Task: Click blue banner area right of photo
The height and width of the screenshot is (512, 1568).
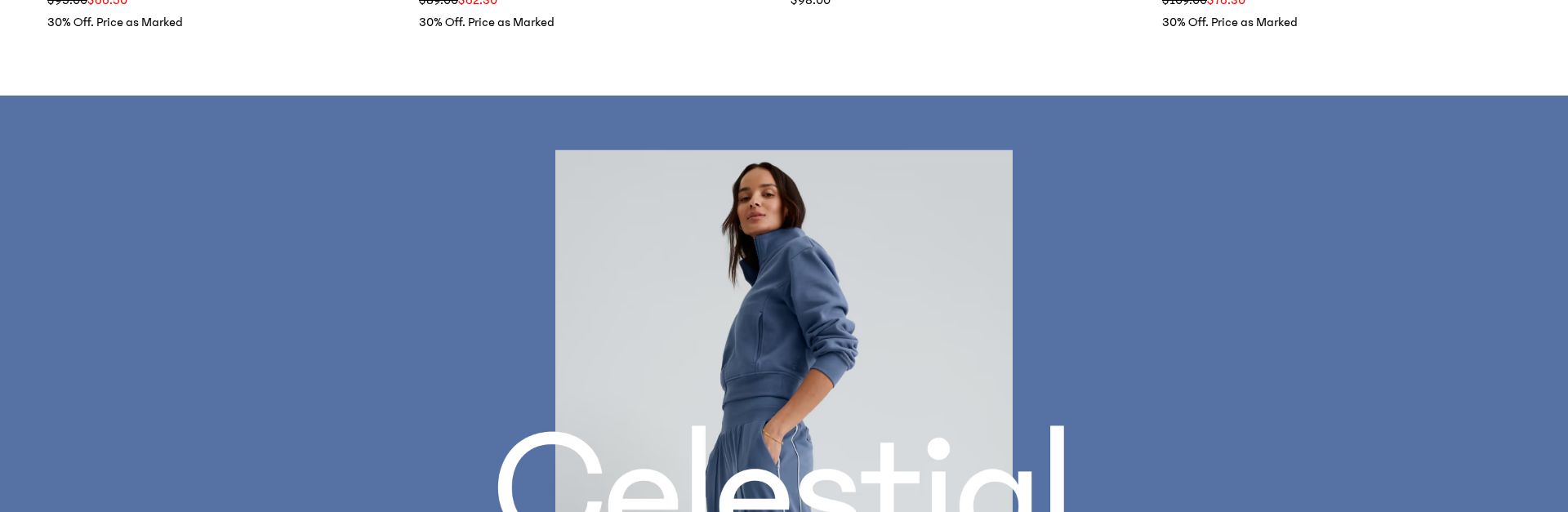Action: coord(1290,304)
